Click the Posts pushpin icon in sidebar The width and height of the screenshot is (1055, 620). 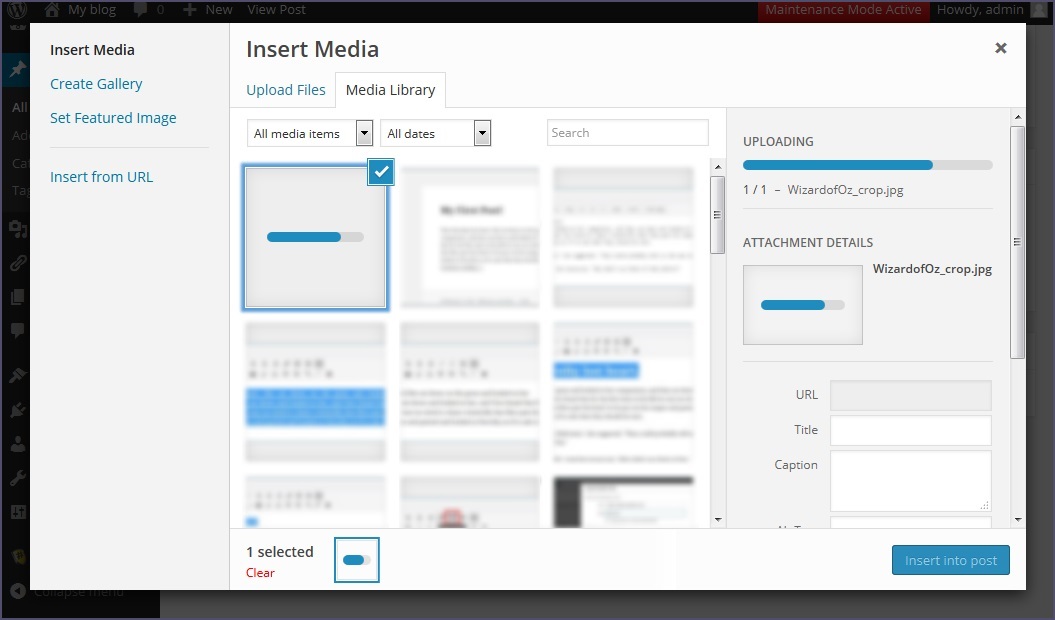click(x=17, y=71)
